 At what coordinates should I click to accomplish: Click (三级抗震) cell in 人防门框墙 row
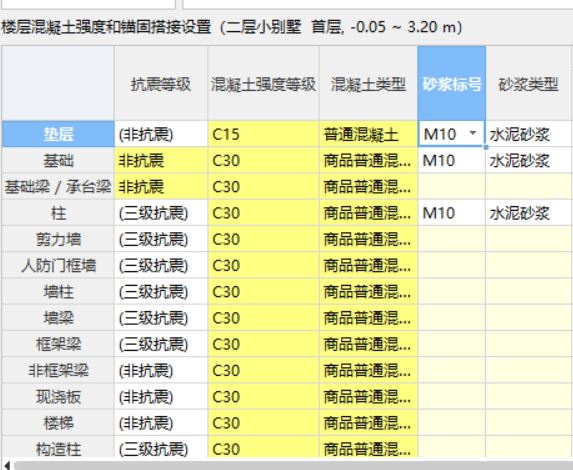coord(161,266)
